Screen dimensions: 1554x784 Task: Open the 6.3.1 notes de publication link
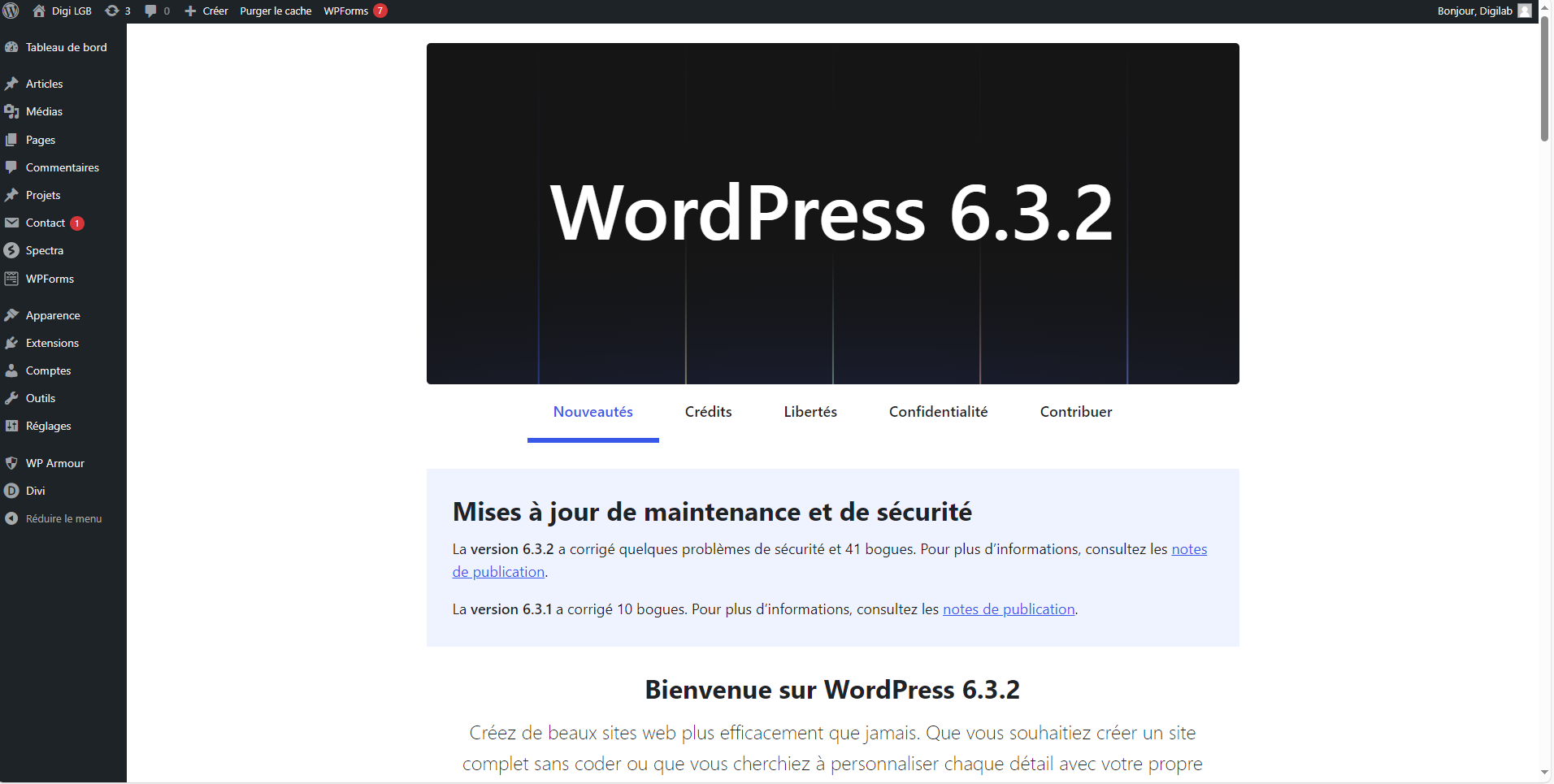coord(1008,609)
